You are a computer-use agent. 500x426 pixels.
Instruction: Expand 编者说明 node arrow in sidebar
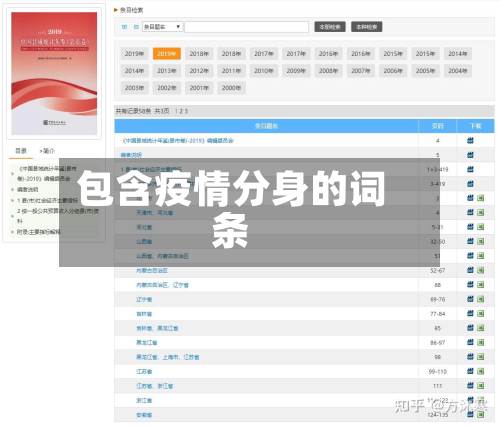pyautogui.click(x=13, y=189)
